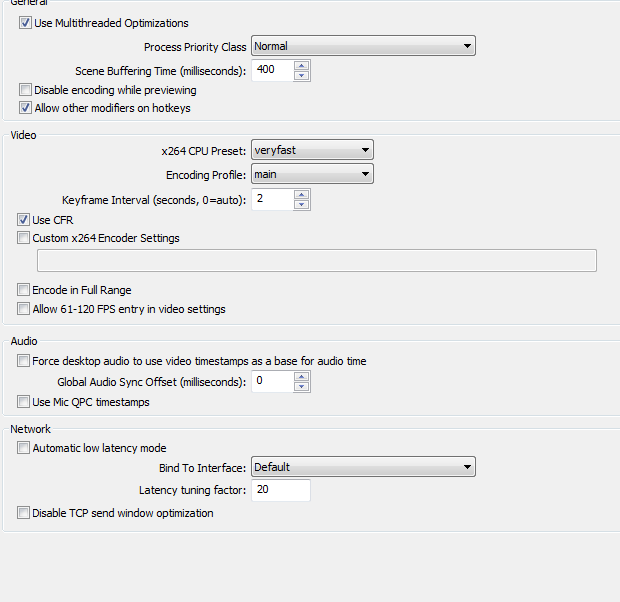The image size is (620, 602).
Task: Check Allow 61-120 FPS entry option
Action: click(23, 309)
